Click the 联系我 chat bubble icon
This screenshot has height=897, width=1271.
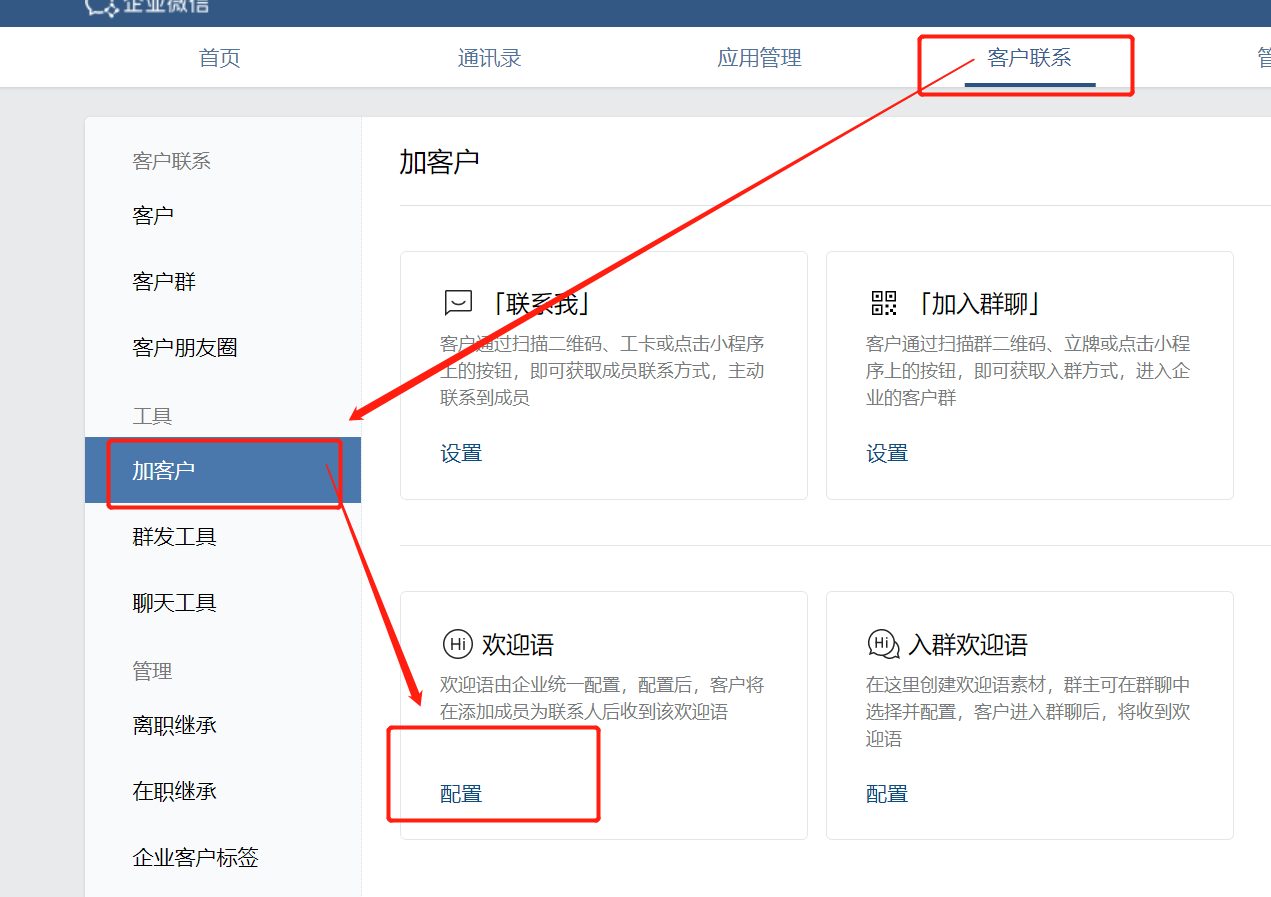point(458,303)
